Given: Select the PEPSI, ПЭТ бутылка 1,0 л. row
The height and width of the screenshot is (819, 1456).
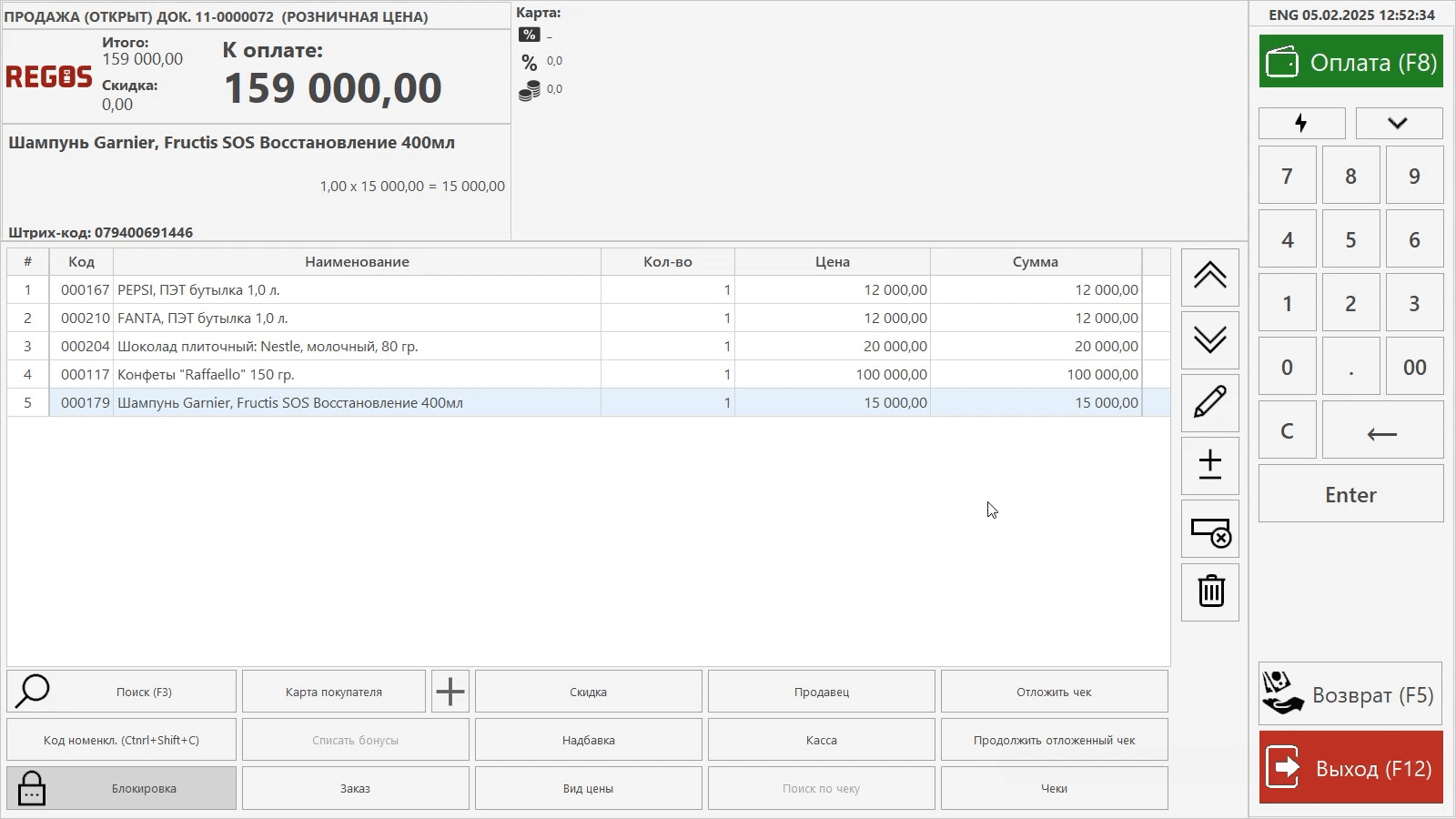Looking at the screenshot, I should coord(588,289).
